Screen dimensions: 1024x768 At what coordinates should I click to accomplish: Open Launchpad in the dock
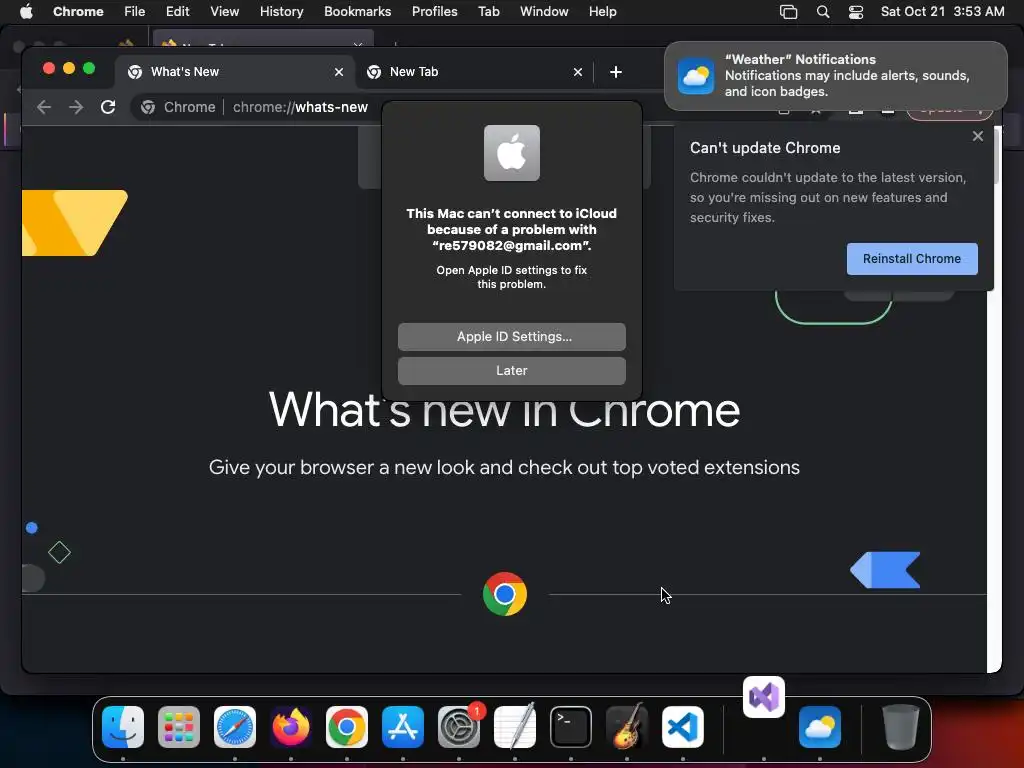click(179, 727)
